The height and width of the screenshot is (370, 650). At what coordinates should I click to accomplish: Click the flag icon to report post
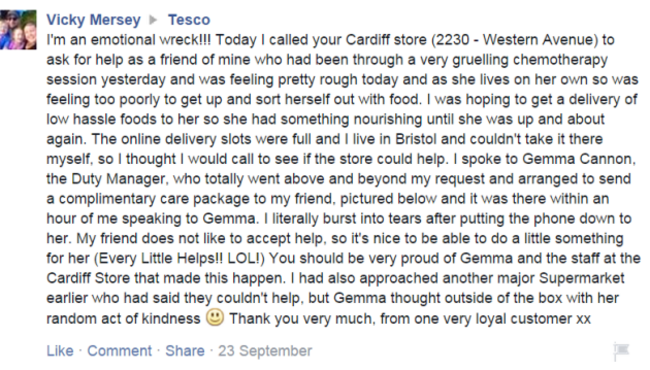621,351
